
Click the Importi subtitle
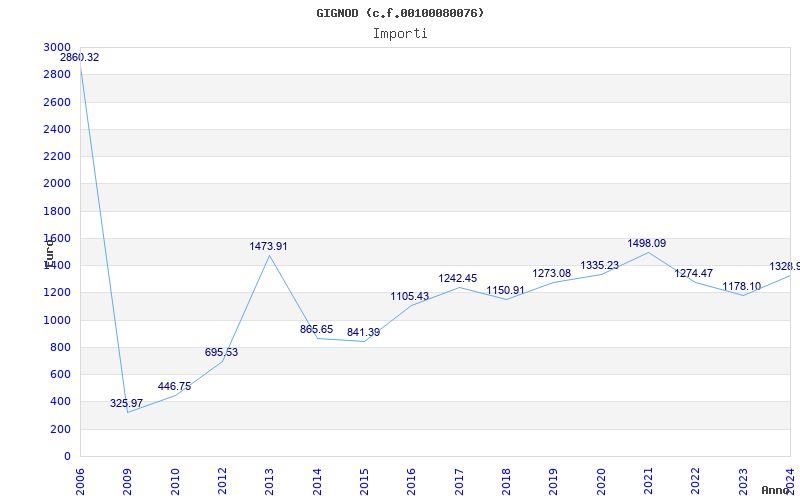tap(400, 34)
